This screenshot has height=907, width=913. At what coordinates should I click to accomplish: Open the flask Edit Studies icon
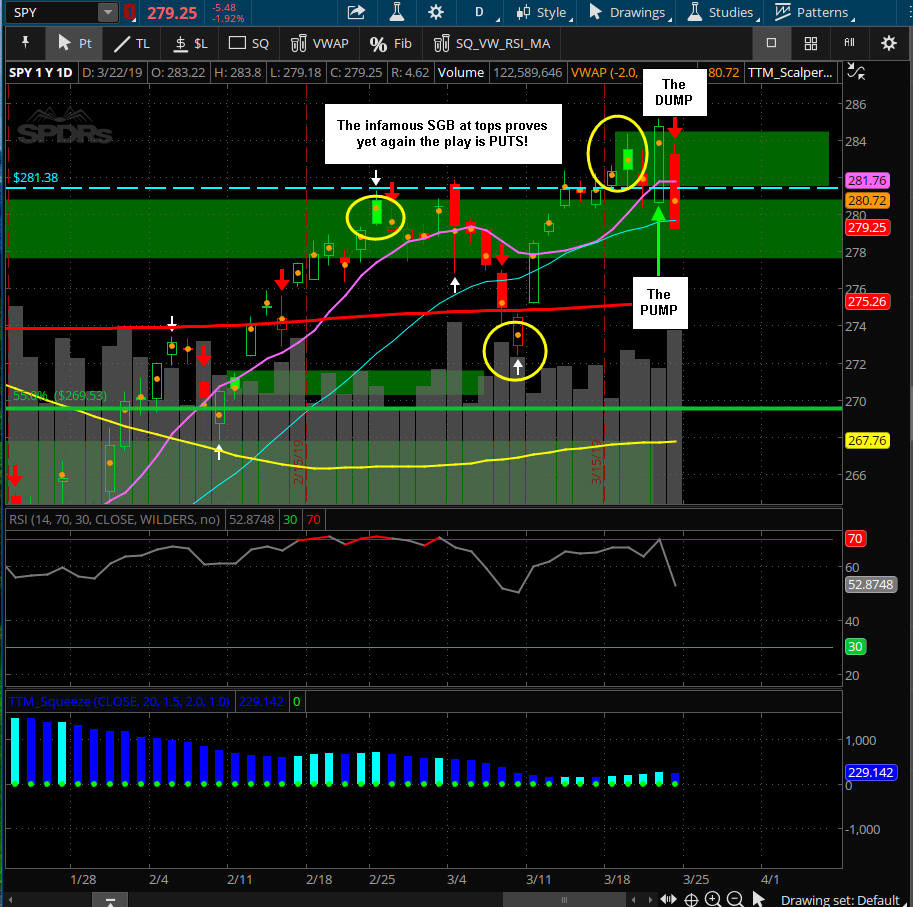395,13
